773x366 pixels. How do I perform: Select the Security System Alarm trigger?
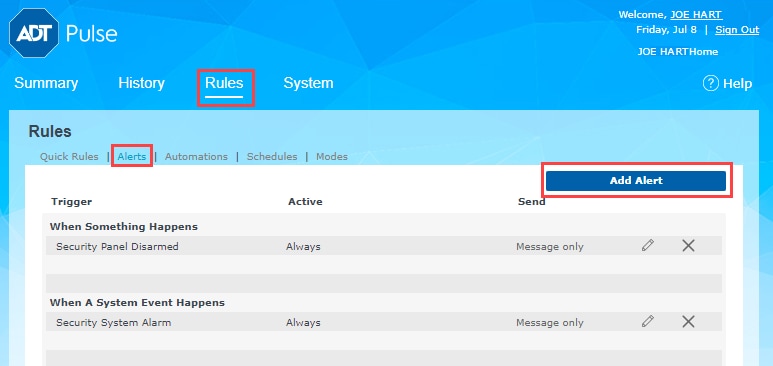(x=113, y=323)
